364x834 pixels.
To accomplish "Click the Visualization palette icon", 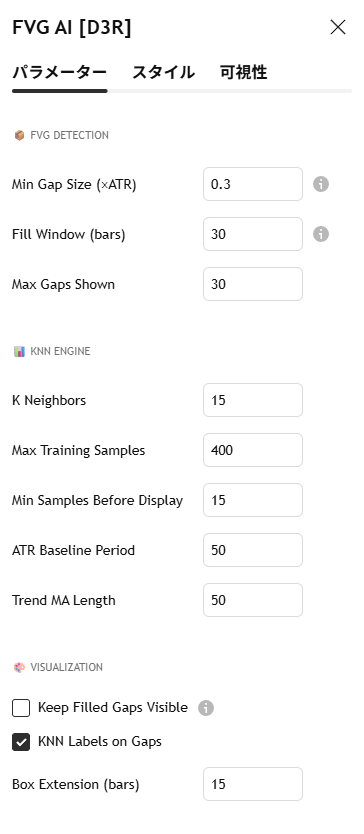I will pos(20,668).
